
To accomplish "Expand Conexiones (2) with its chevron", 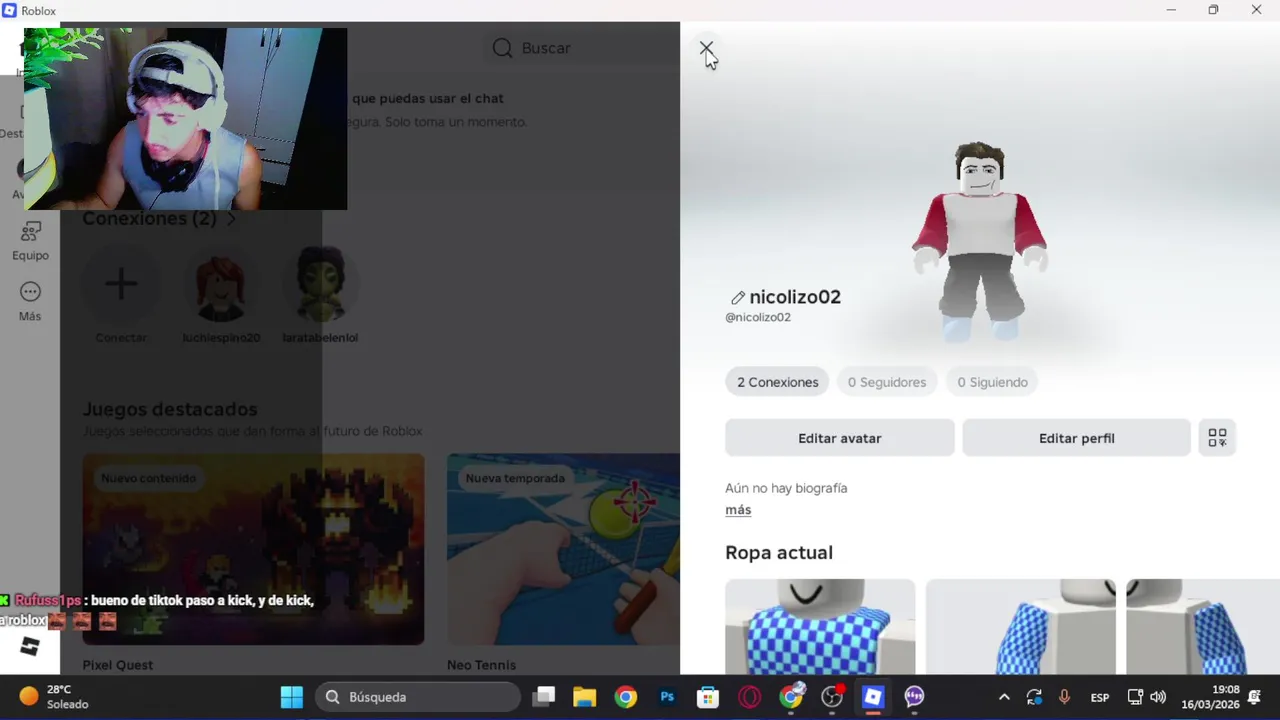I will click(x=231, y=219).
